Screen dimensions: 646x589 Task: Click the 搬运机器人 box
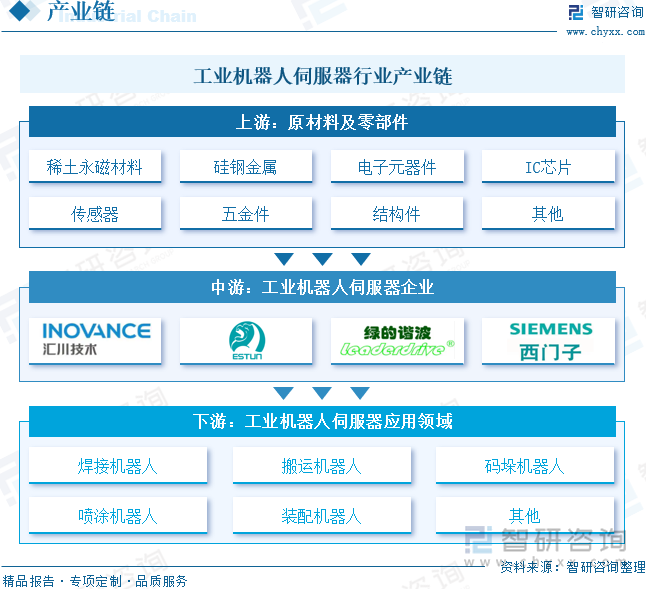(322, 465)
